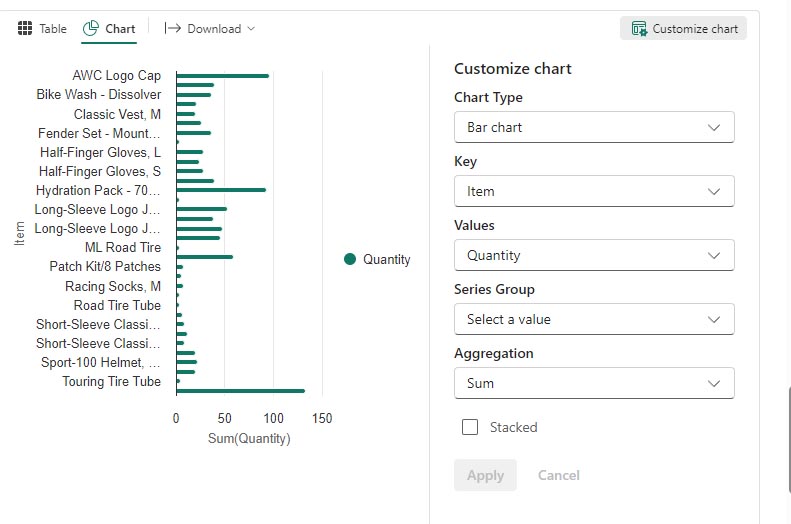
Task: Click the Racing Socks, M label
Action: (113, 286)
